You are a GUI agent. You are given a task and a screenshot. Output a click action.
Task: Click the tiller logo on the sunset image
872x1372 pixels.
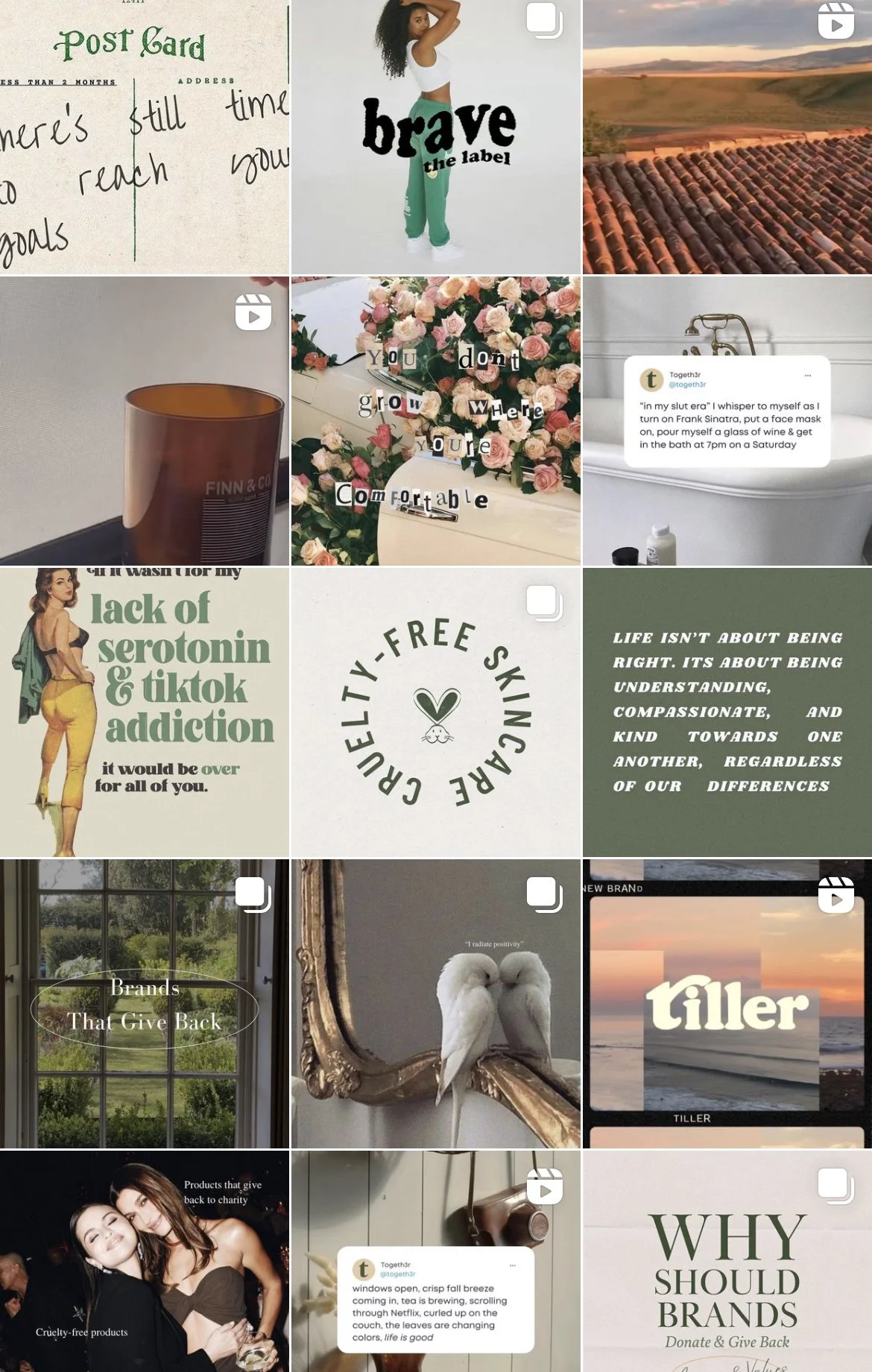727,1003
